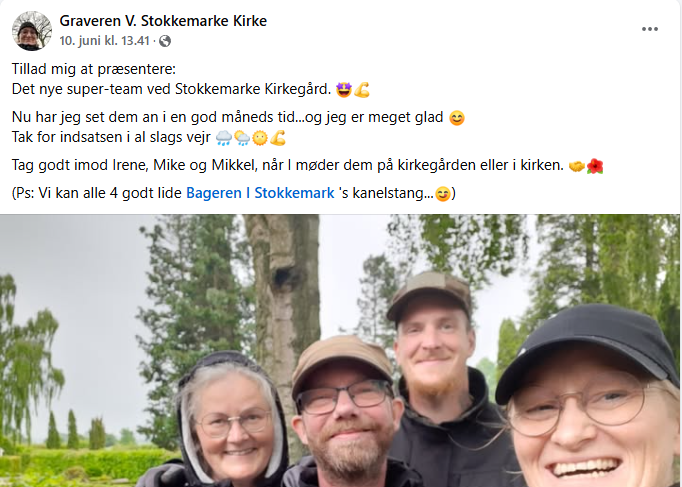Click the rain cloud emoji
Image resolution: width=682 pixels, height=487 pixels.
click(224, 138)
